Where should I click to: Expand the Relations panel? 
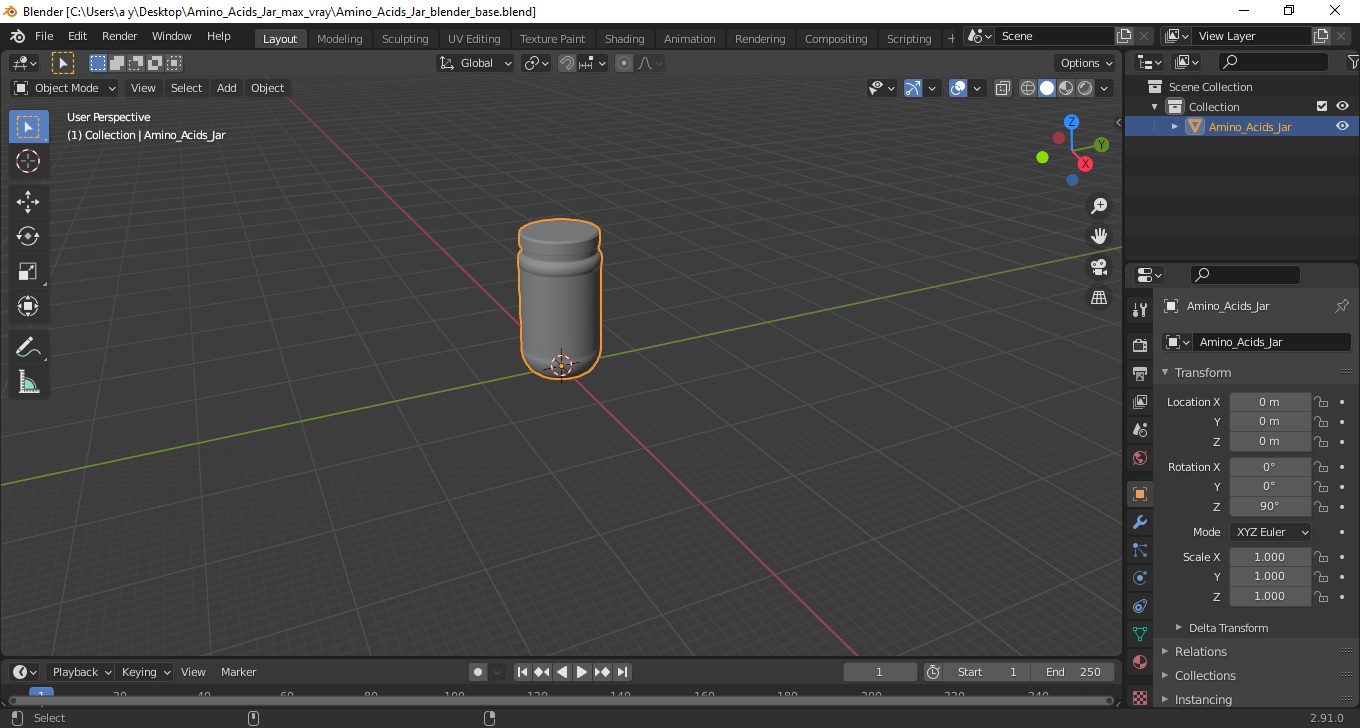[x=1165, y=652]
